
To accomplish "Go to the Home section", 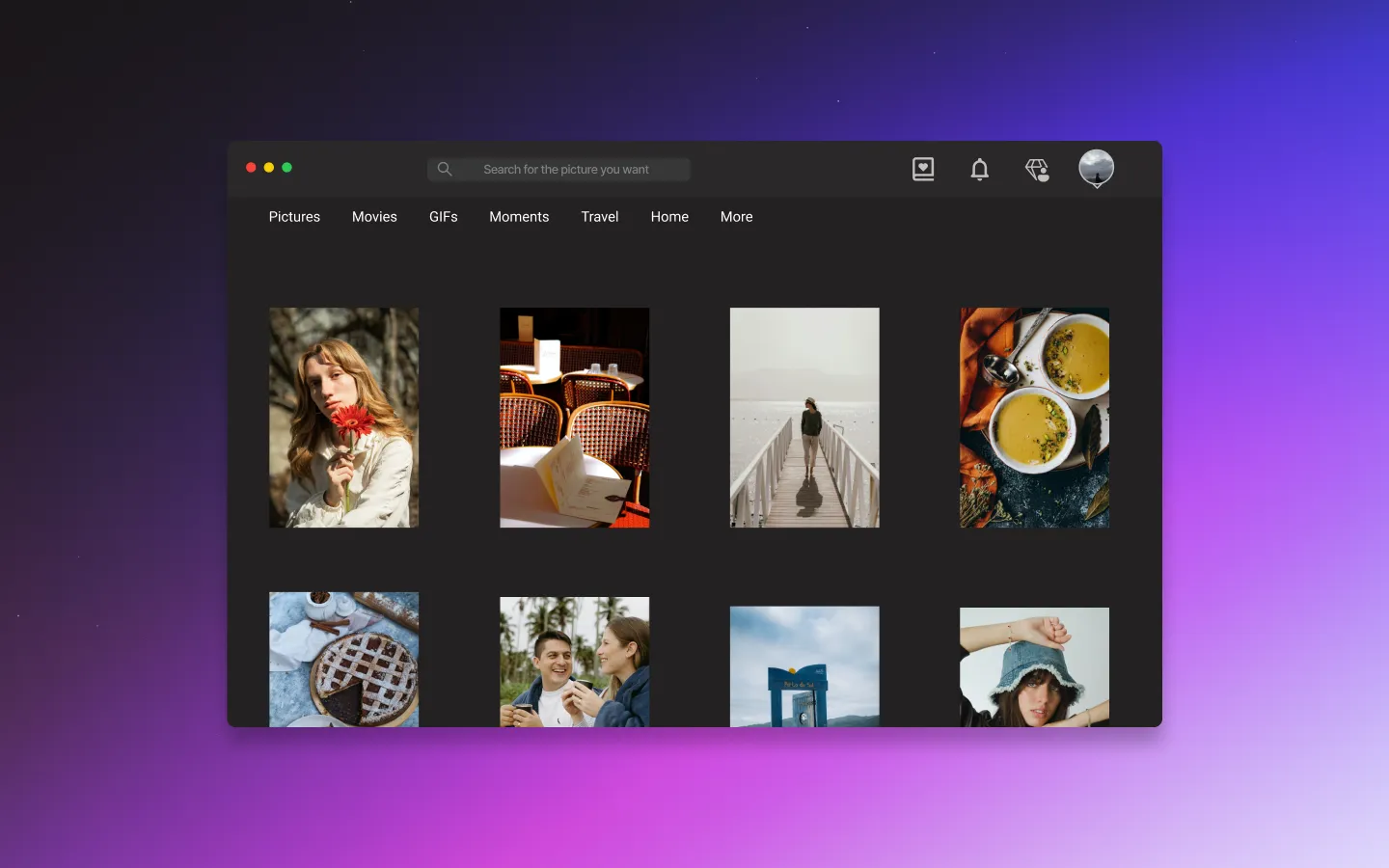I will (669, 216).
